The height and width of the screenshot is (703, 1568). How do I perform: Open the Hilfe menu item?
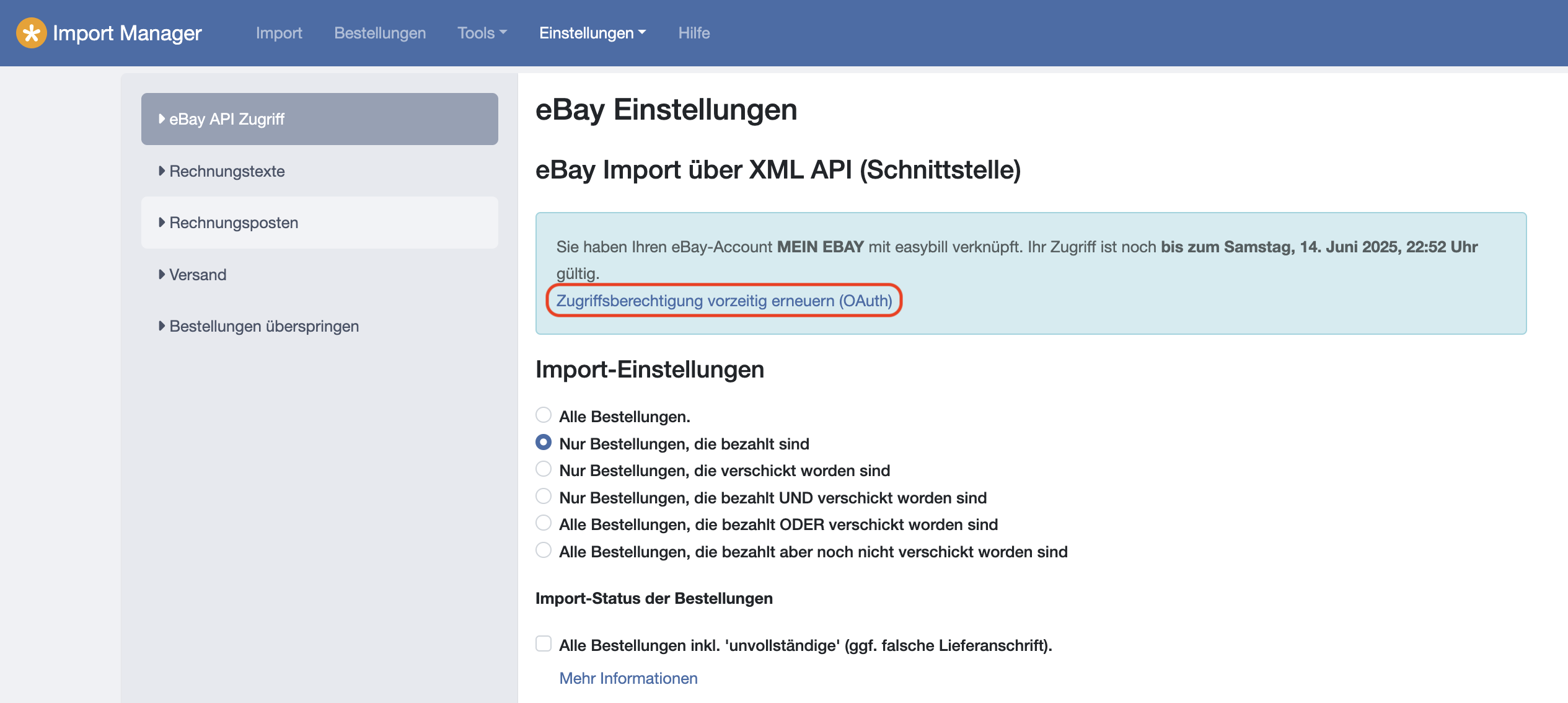click(694, 33)
